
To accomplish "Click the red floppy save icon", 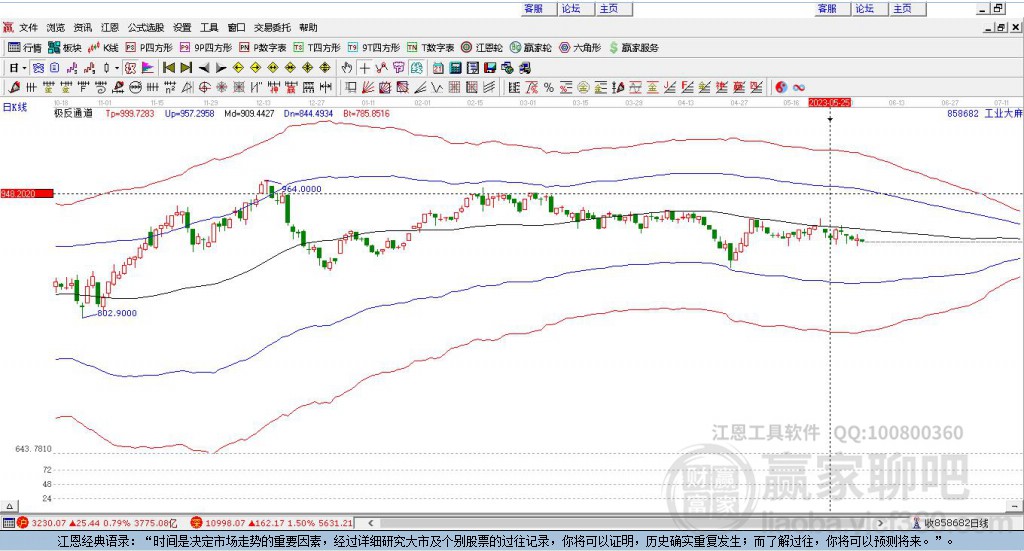I will (x=490, y=68).
